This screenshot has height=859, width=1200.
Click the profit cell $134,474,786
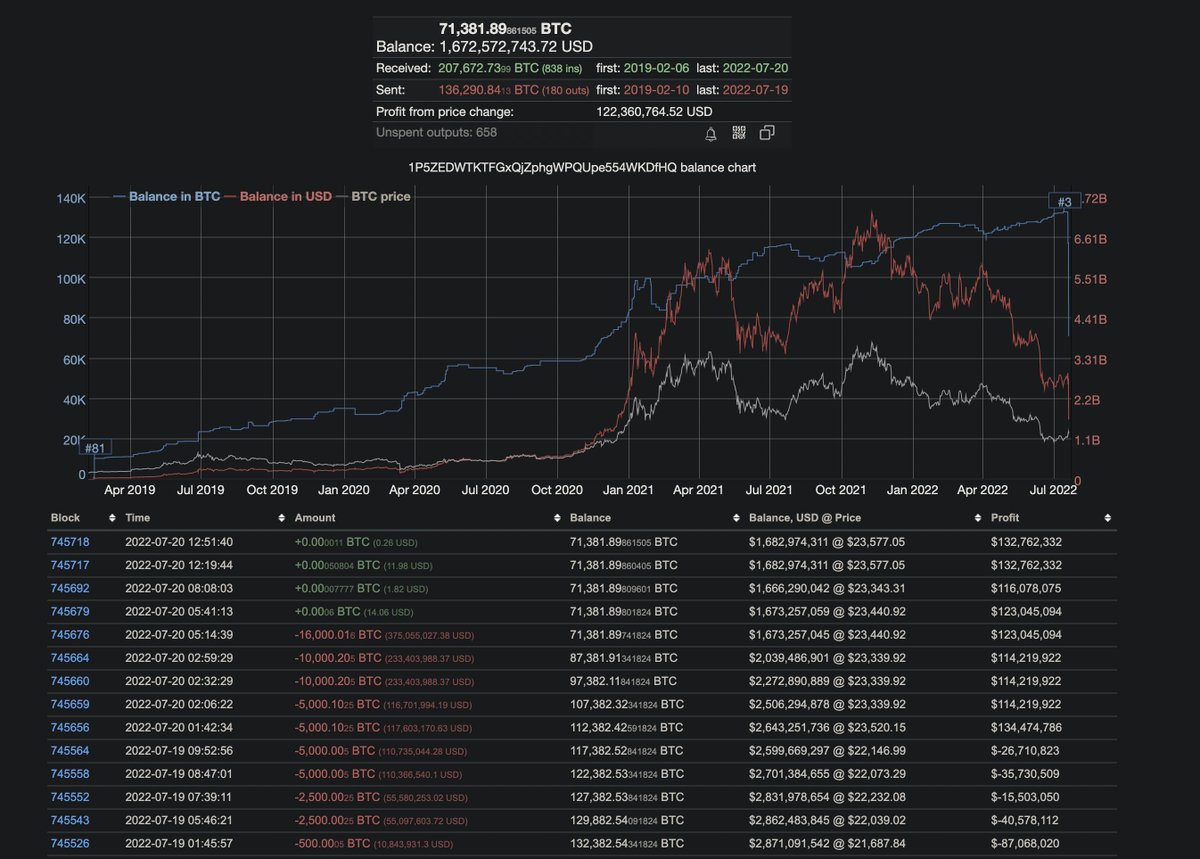(1026, 728)
